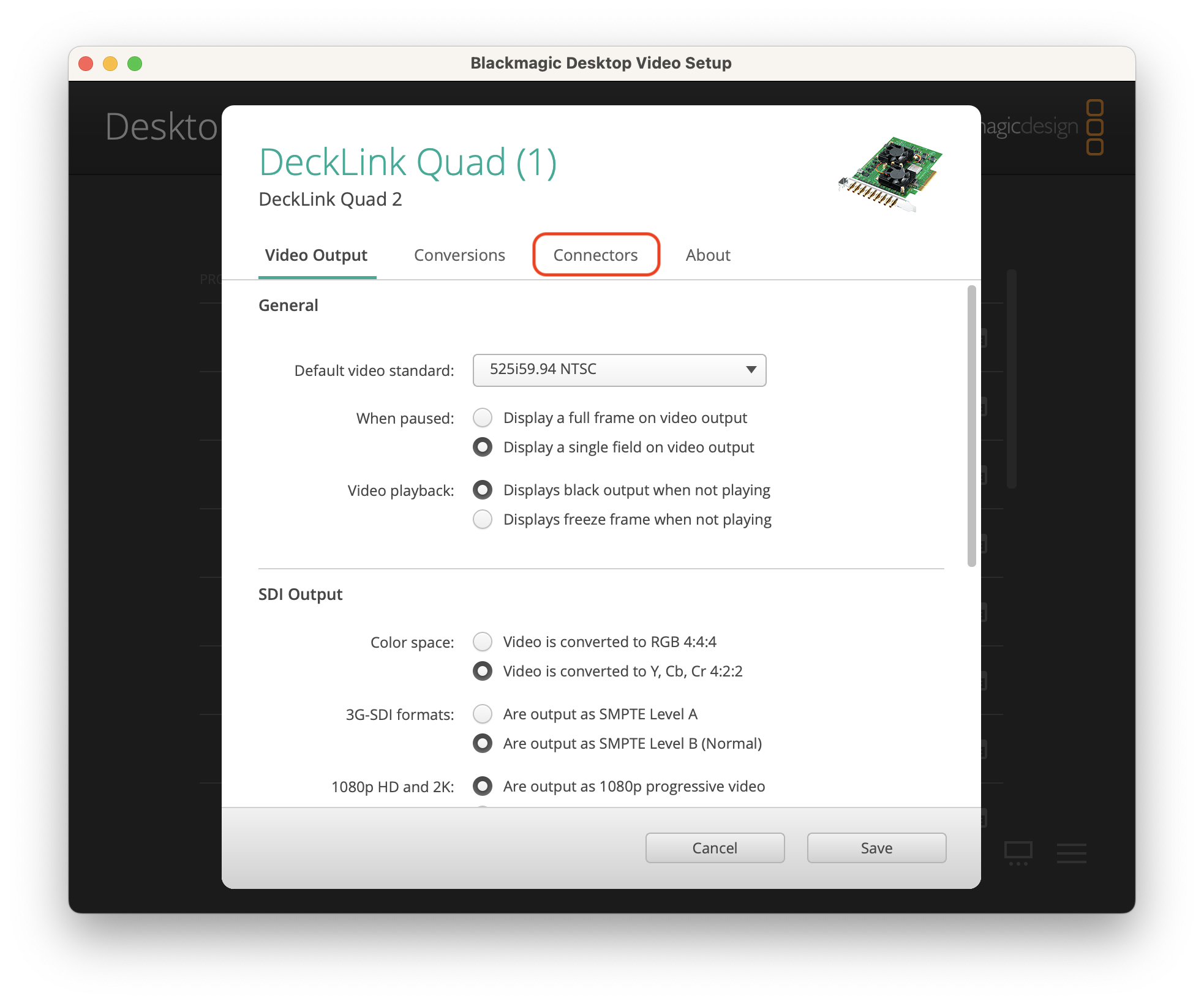This screenshot has height=1004, width=1204.
Task: Select Are output as 1080p progressive video
Action: point(483,787)
